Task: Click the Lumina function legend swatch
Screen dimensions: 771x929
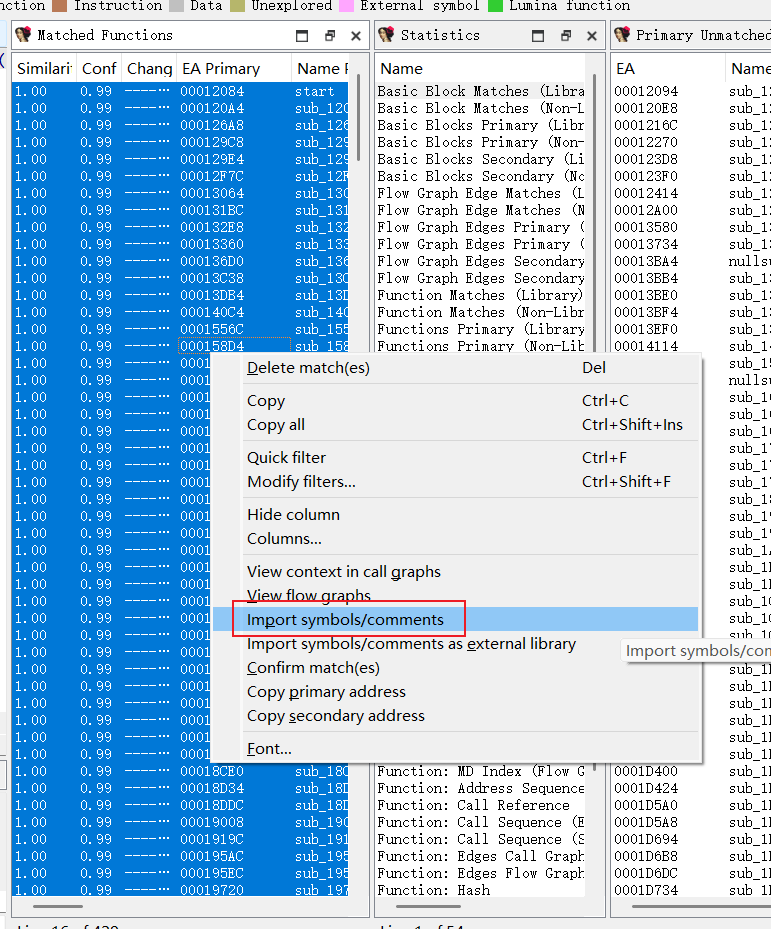Action: (x=495, y=6)
